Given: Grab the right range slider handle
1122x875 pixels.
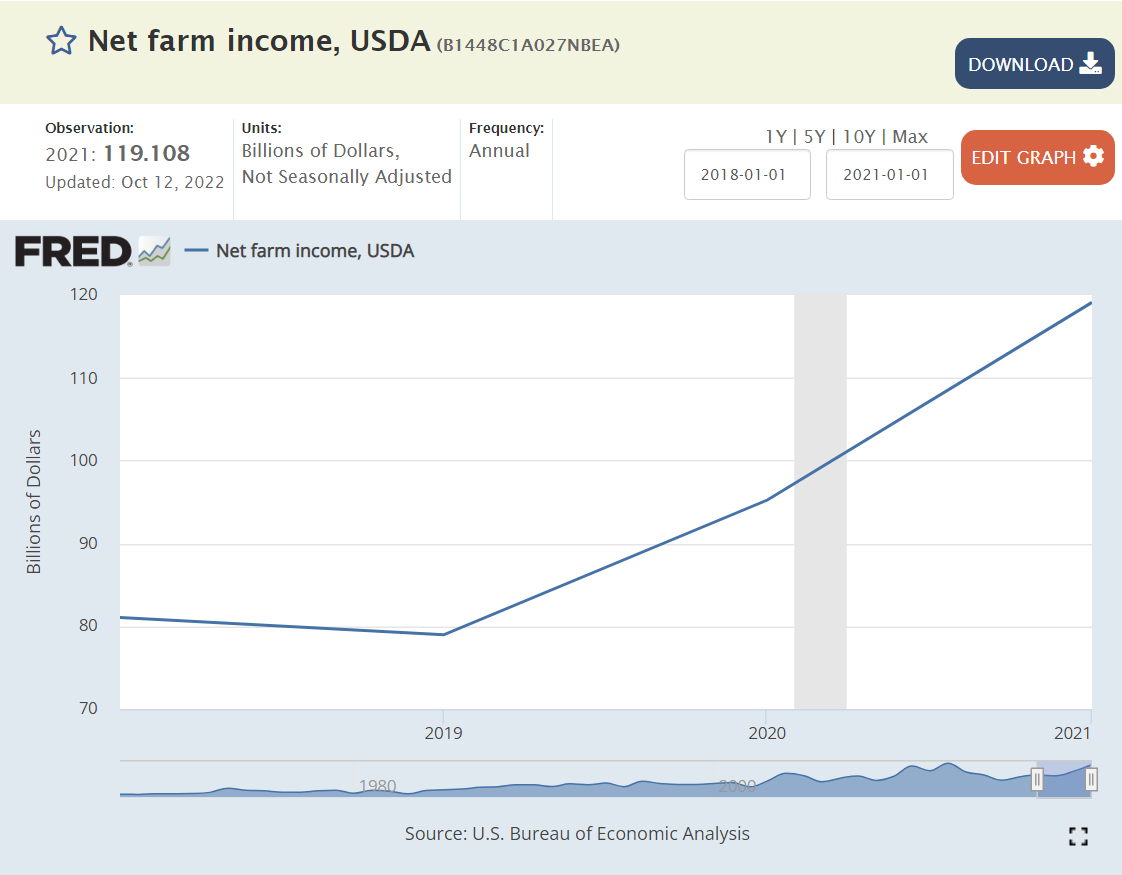Looking at the screenshot, I should click(x=1091, y=779).
